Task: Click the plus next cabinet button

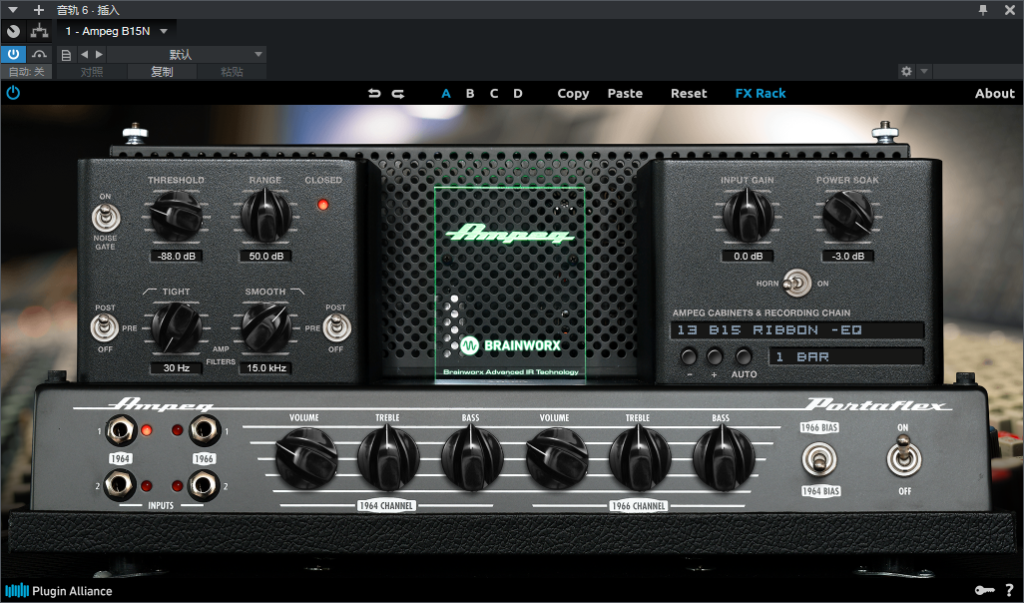Action: (x=715, y=357)
